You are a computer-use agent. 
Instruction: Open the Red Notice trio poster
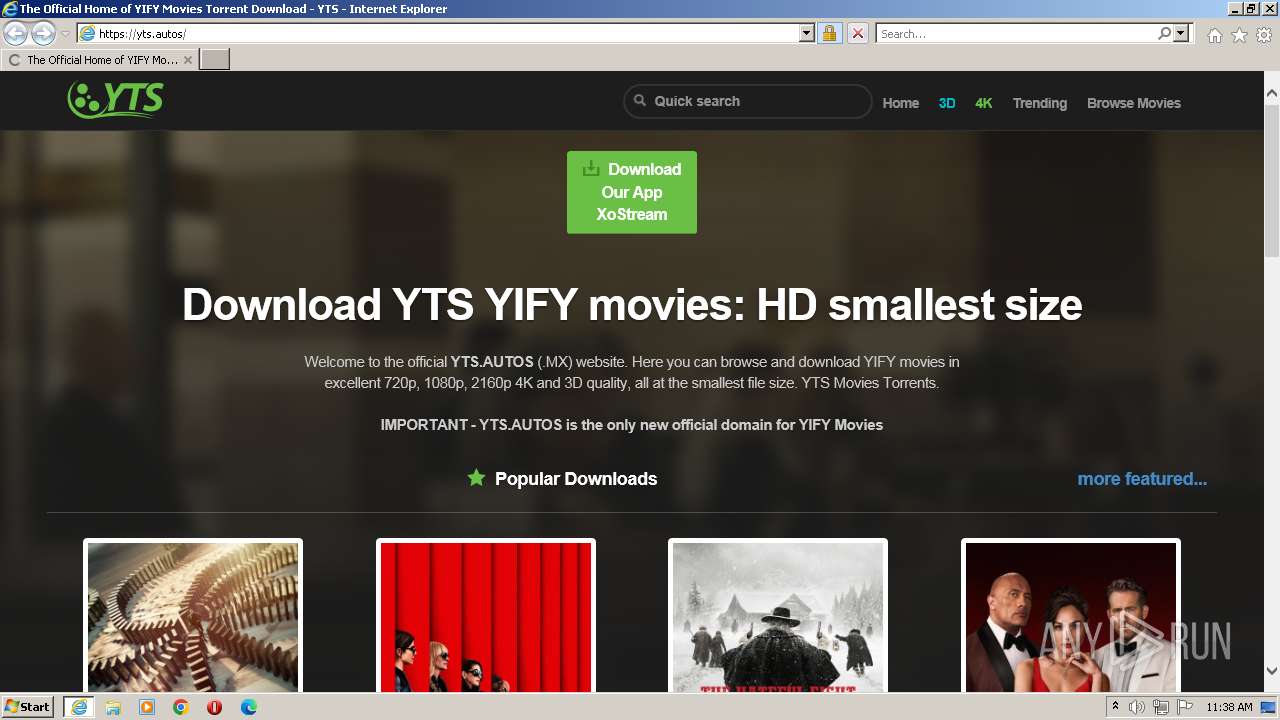[x=1071, y=616]
